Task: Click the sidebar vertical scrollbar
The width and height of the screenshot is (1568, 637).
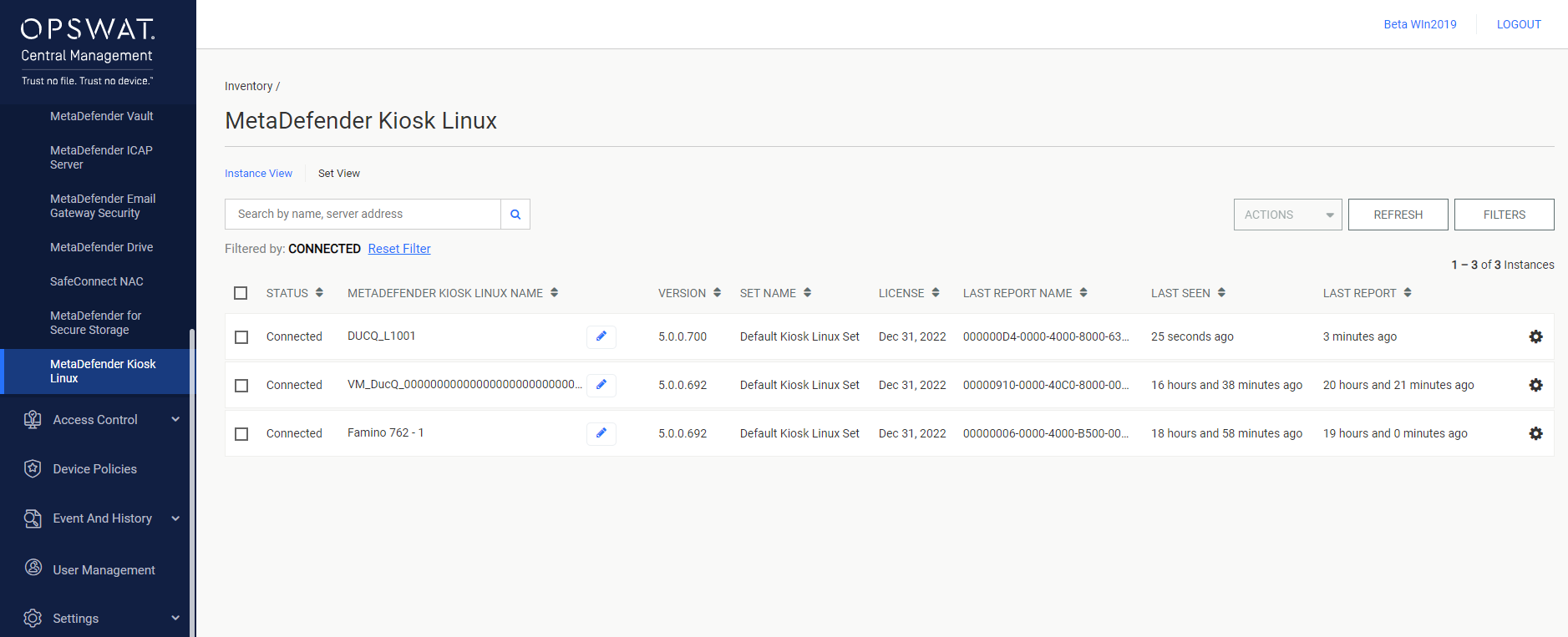Action: (x=192, y=483)
